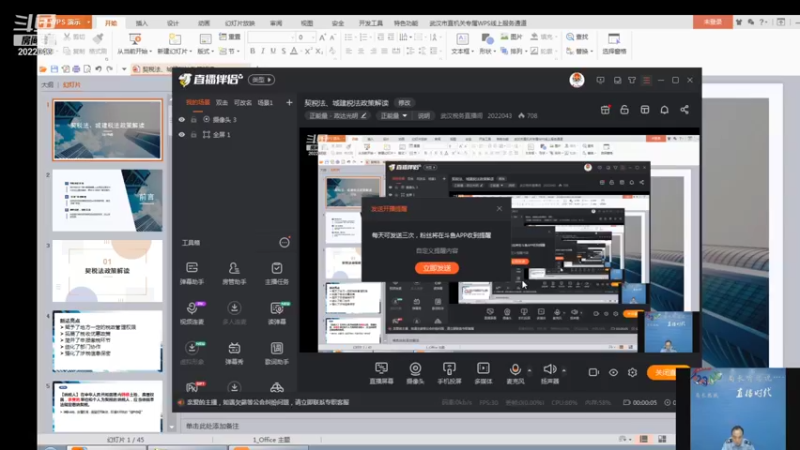Toggle visibility eye for 摄像头 3 source
Image resolution: width=800 pixels, height=450 pixels.
(182, 119)
